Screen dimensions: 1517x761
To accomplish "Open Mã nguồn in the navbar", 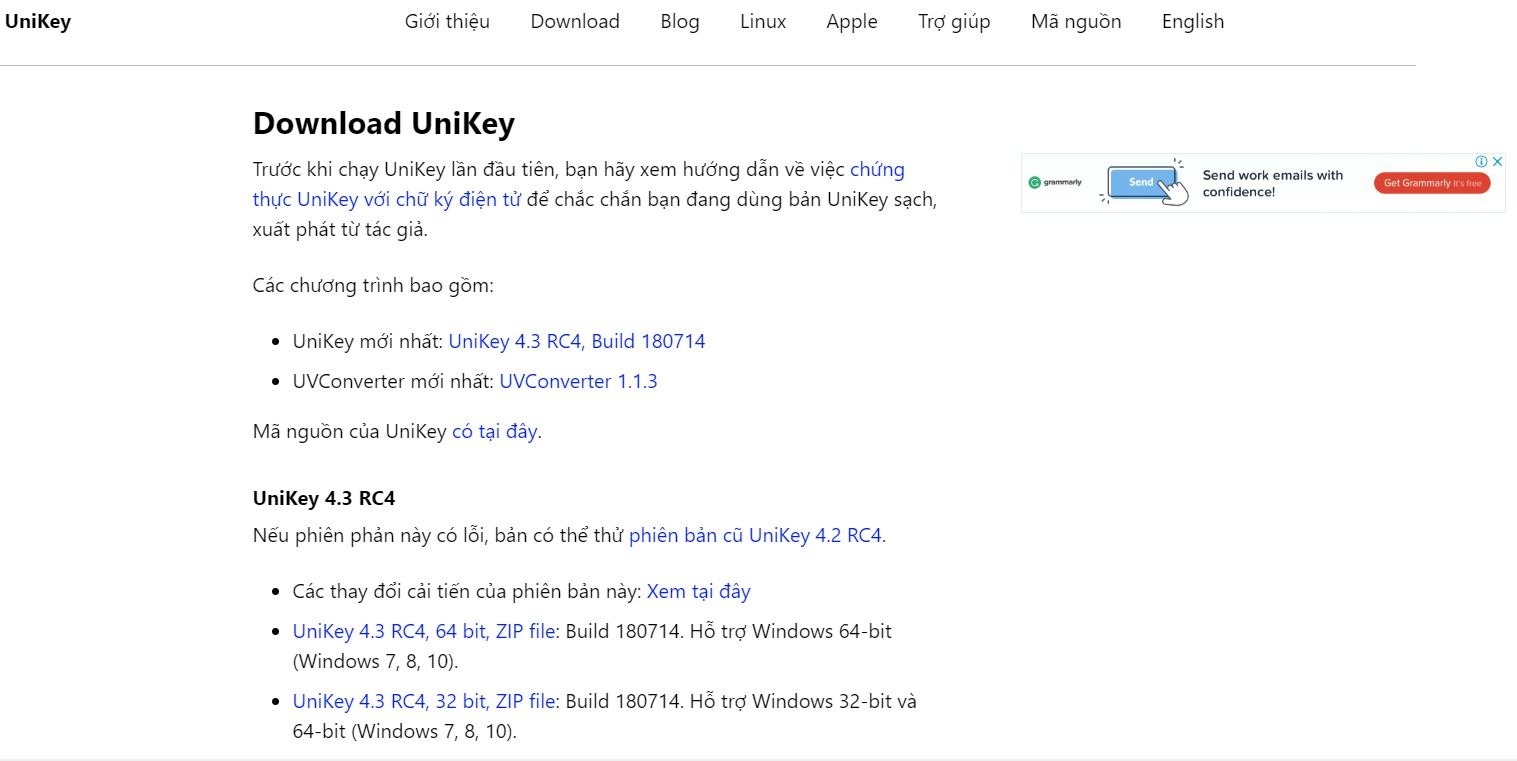I will coord(1075,21).
